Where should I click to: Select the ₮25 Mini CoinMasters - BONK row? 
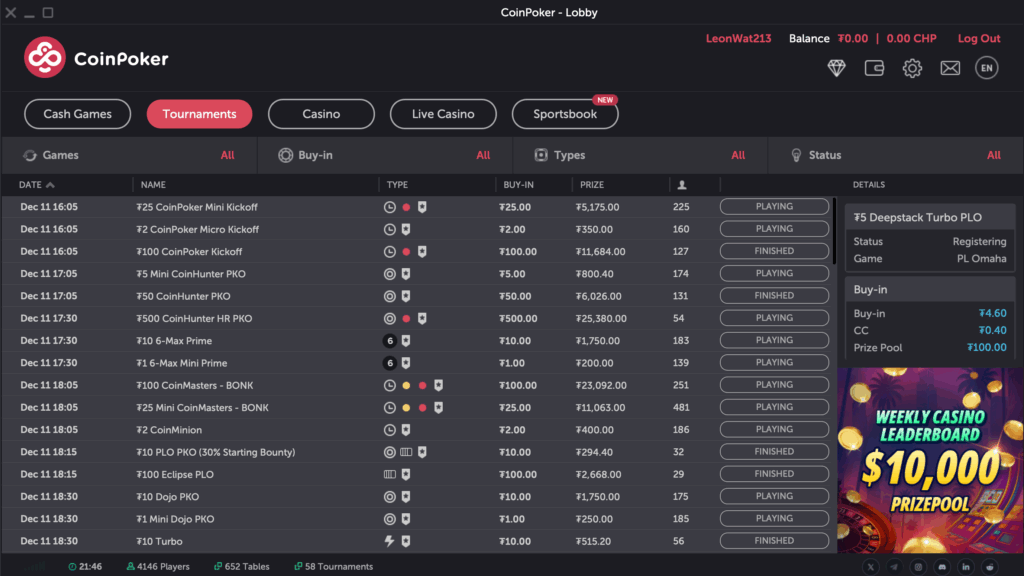[x=418, y=408]
